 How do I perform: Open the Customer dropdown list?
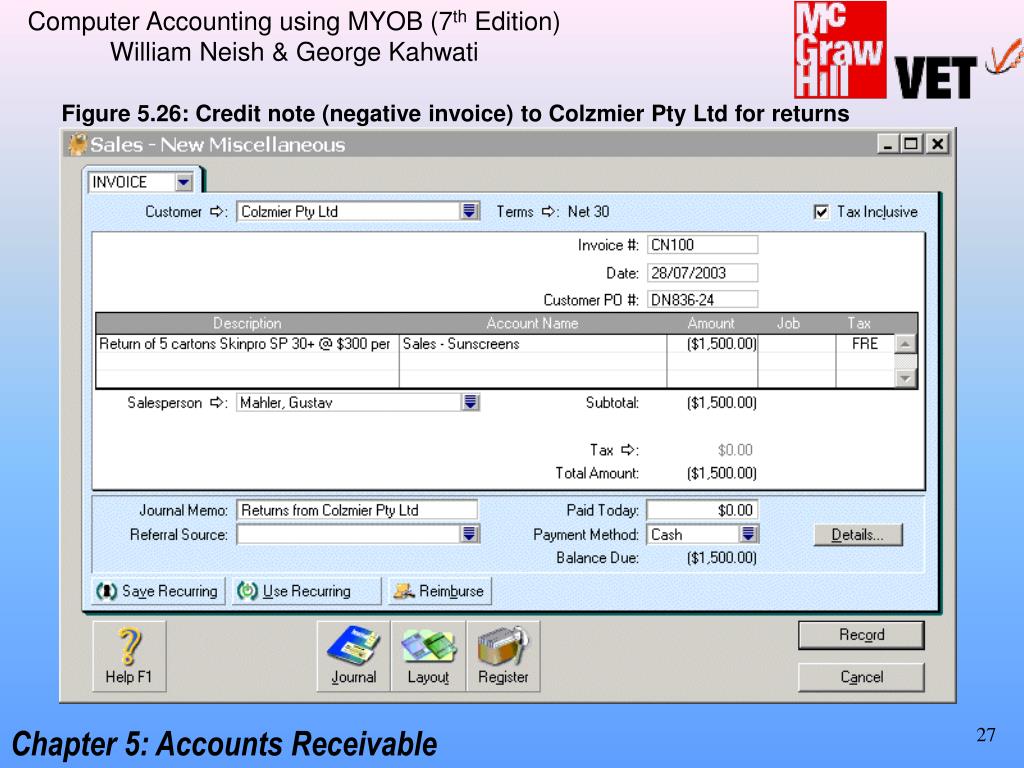click(x=469, y=211)
